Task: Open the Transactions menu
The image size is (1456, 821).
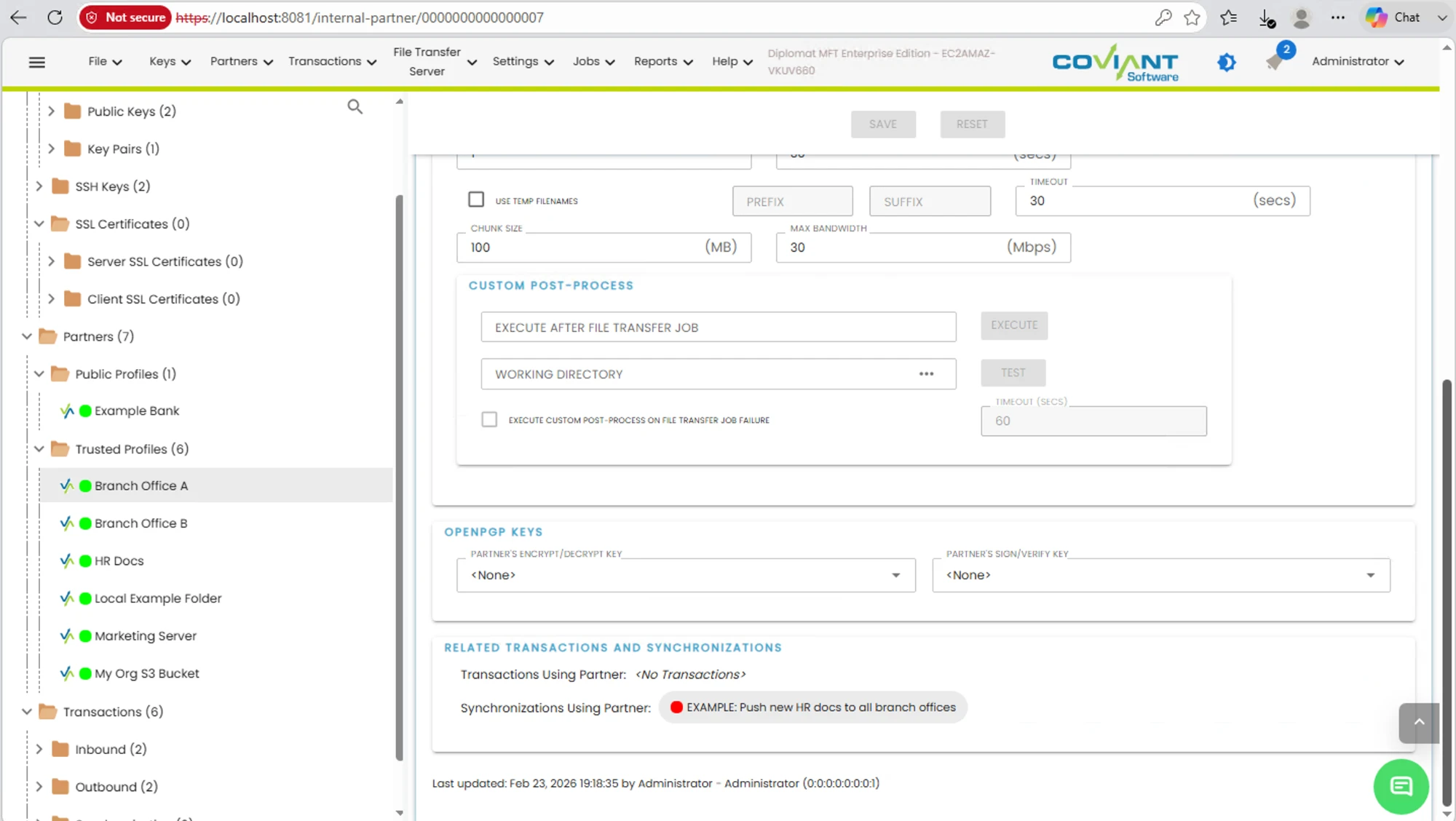Action: (333, 62)
